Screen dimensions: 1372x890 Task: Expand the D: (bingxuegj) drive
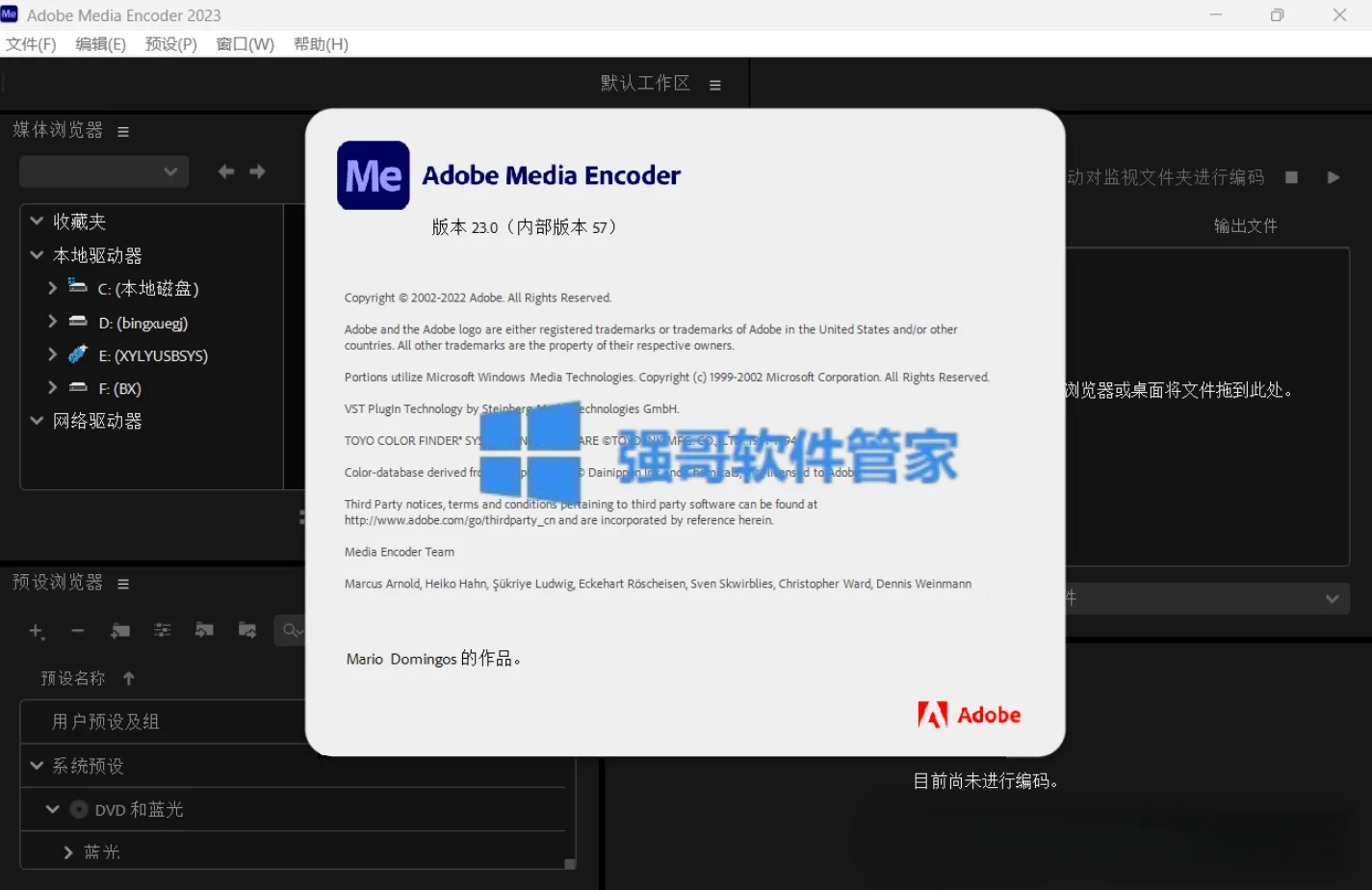tap(53, 322)
